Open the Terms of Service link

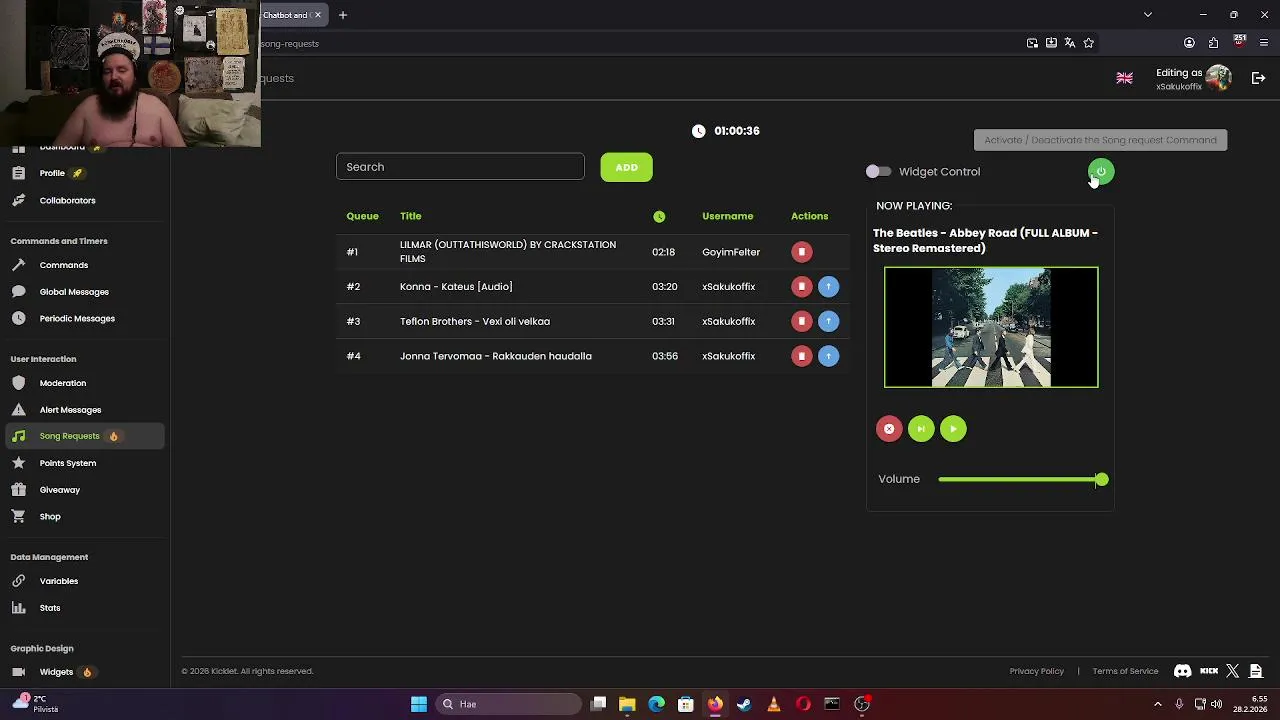(1125, 671)
